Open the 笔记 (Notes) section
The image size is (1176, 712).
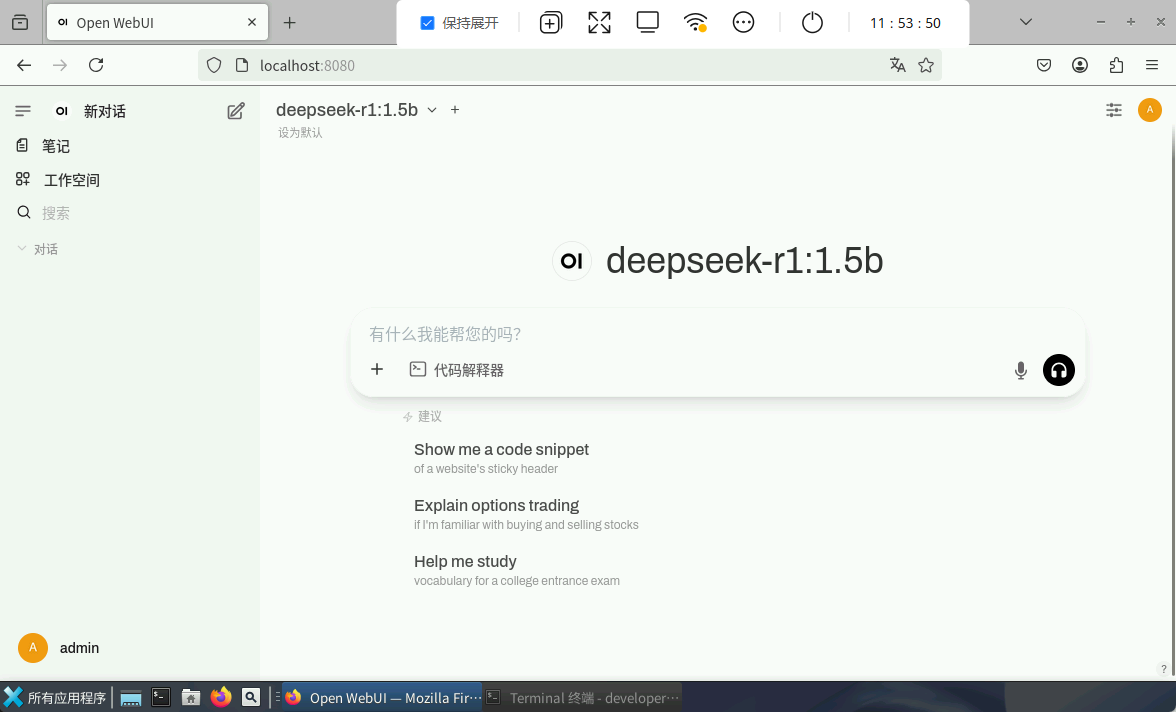point(55,145)
